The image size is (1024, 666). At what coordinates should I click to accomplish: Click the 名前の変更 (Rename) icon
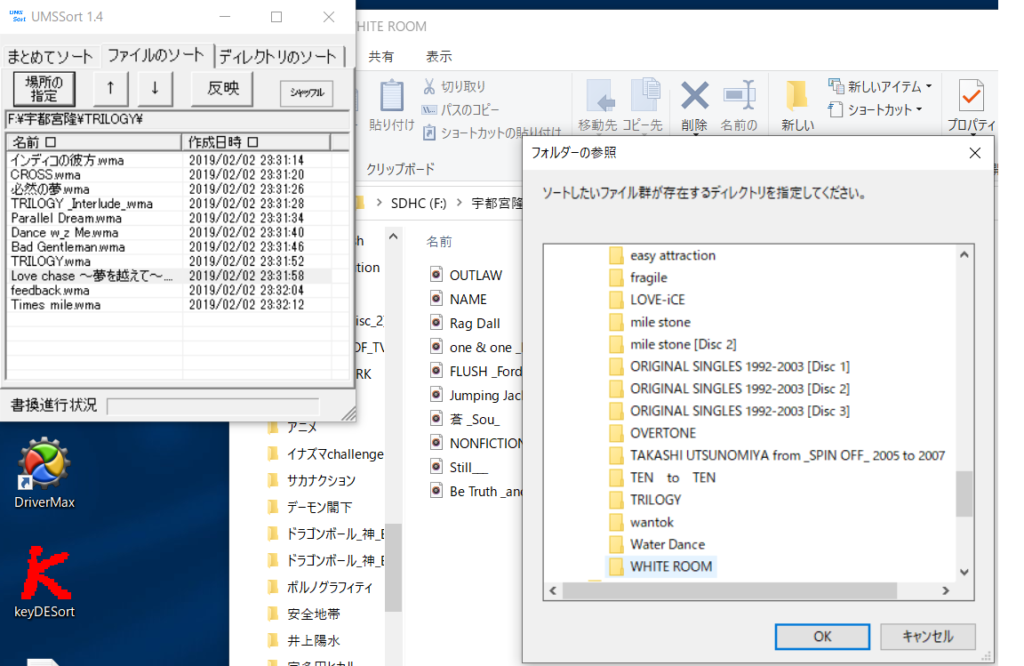coord(740,95)
